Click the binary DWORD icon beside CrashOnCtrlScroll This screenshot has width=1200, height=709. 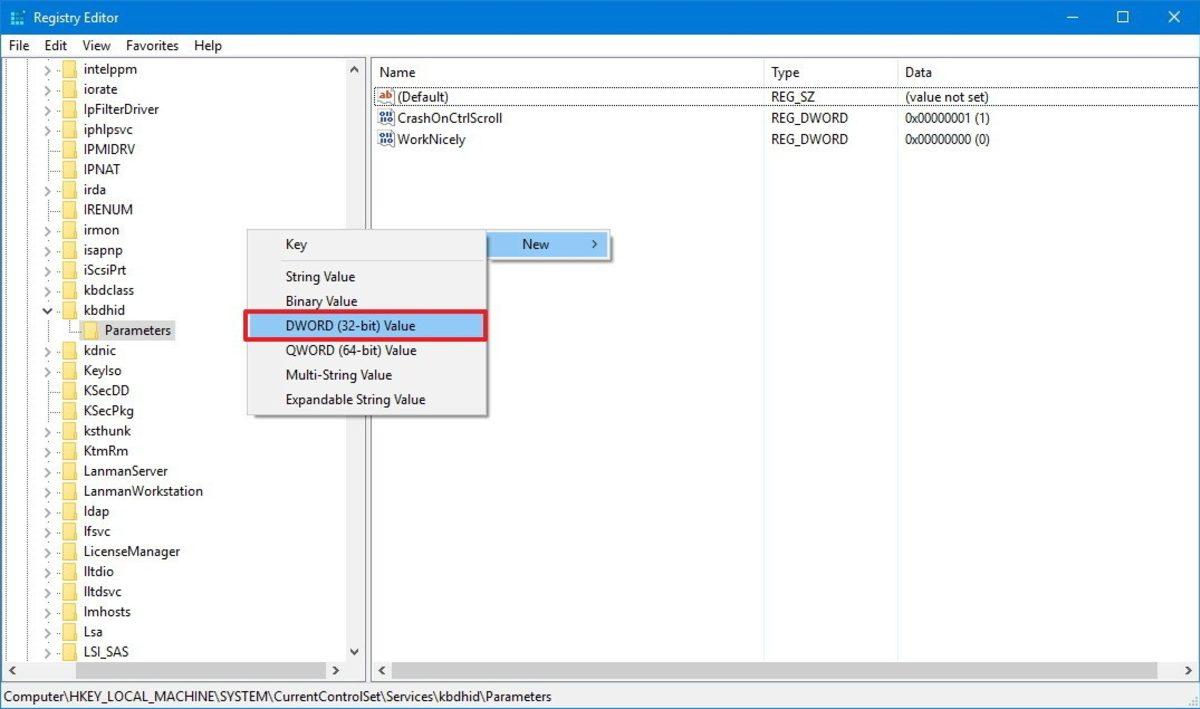coord(386,118)
